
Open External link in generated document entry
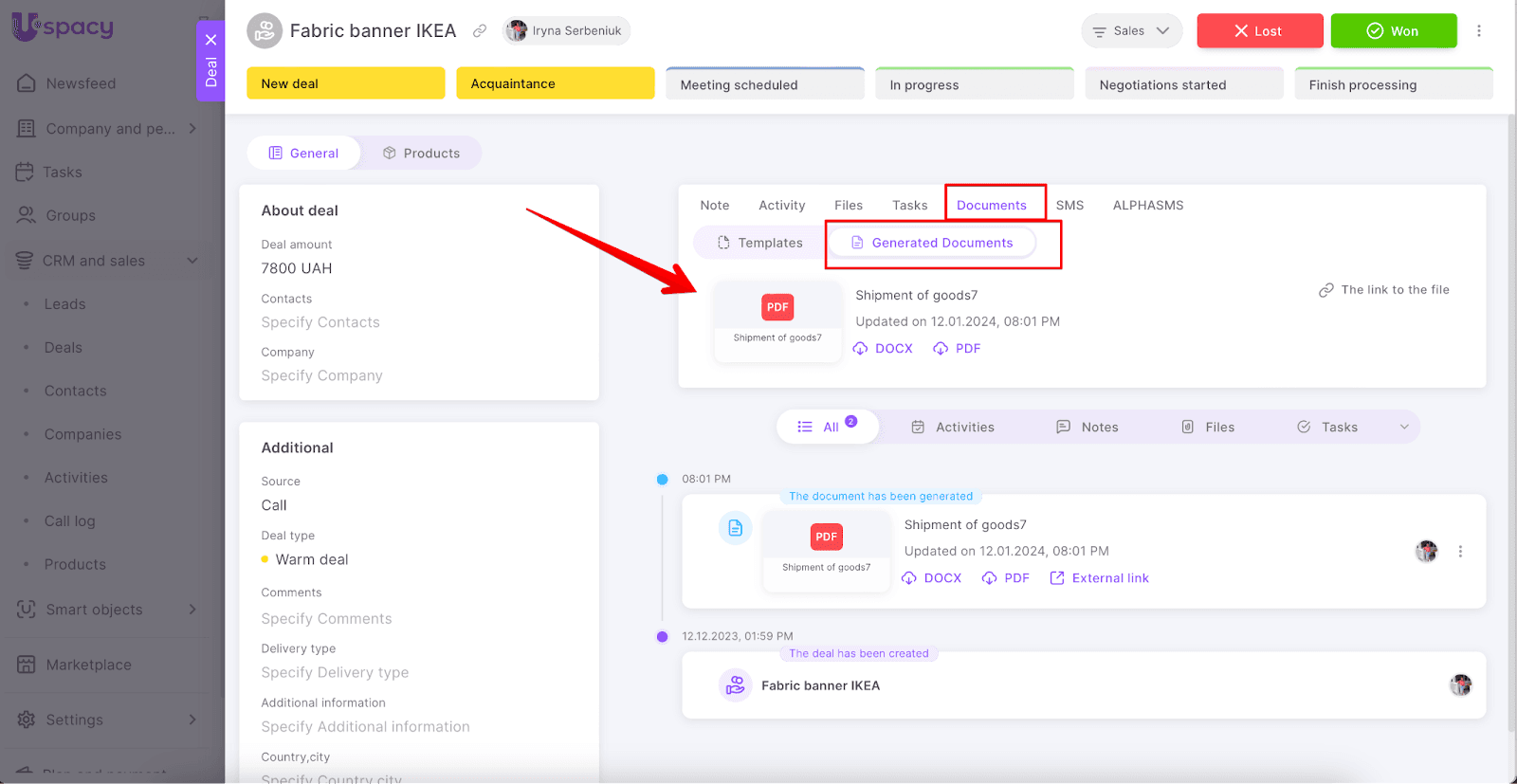pos(1099,578)
